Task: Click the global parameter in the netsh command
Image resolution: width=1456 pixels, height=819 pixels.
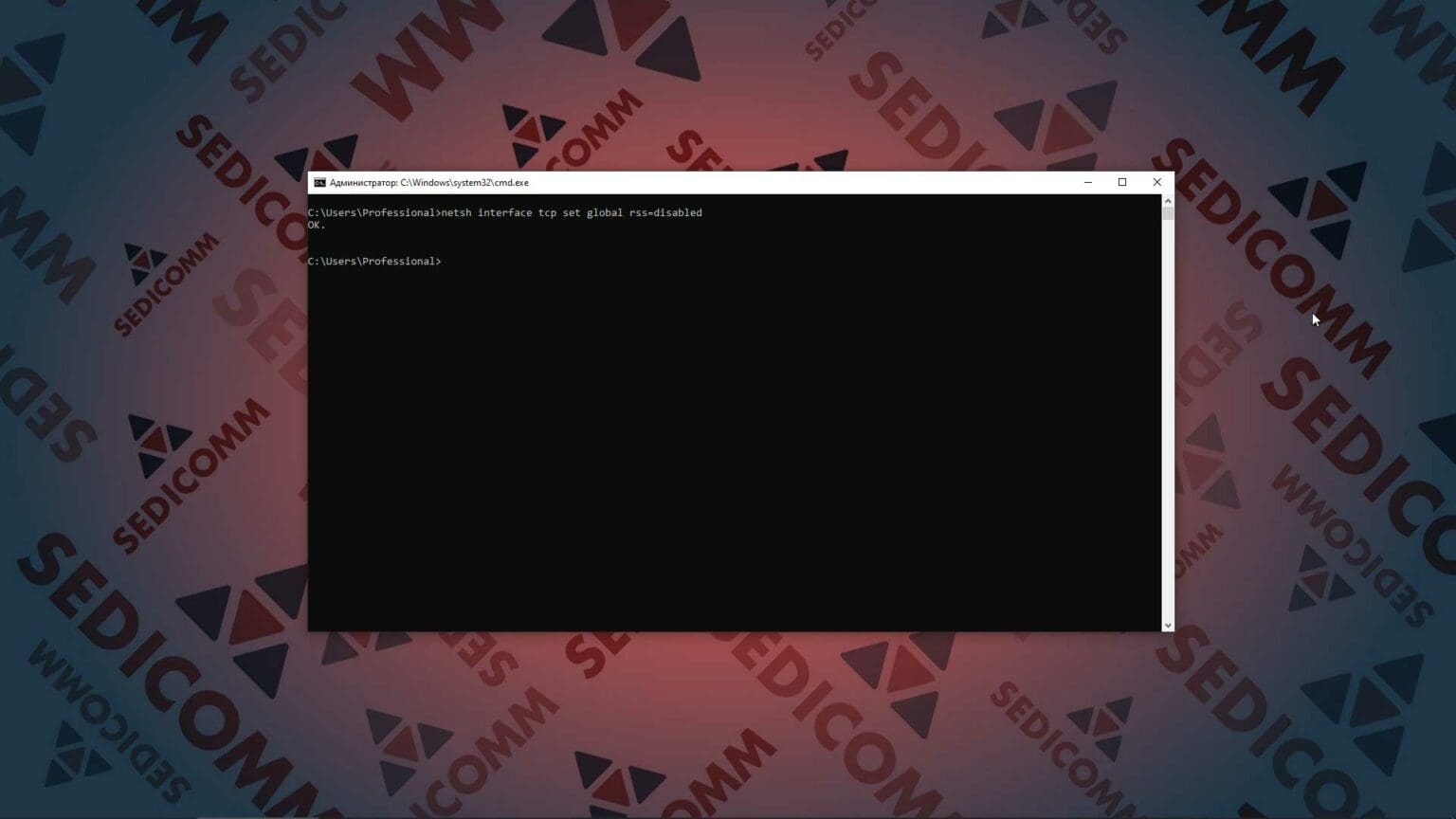Action: (606, 212)
